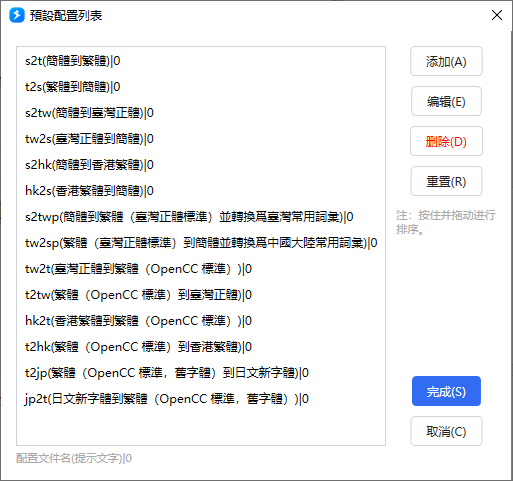Click the 重置(R) reset button
The width and height of the screenshot is (513, 481).
click(x=446, y=181)
